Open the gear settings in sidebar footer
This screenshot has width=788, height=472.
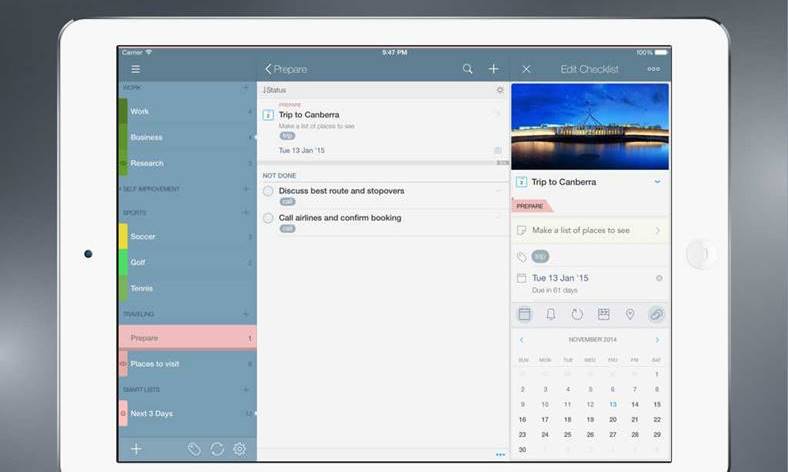pos(240,449)
